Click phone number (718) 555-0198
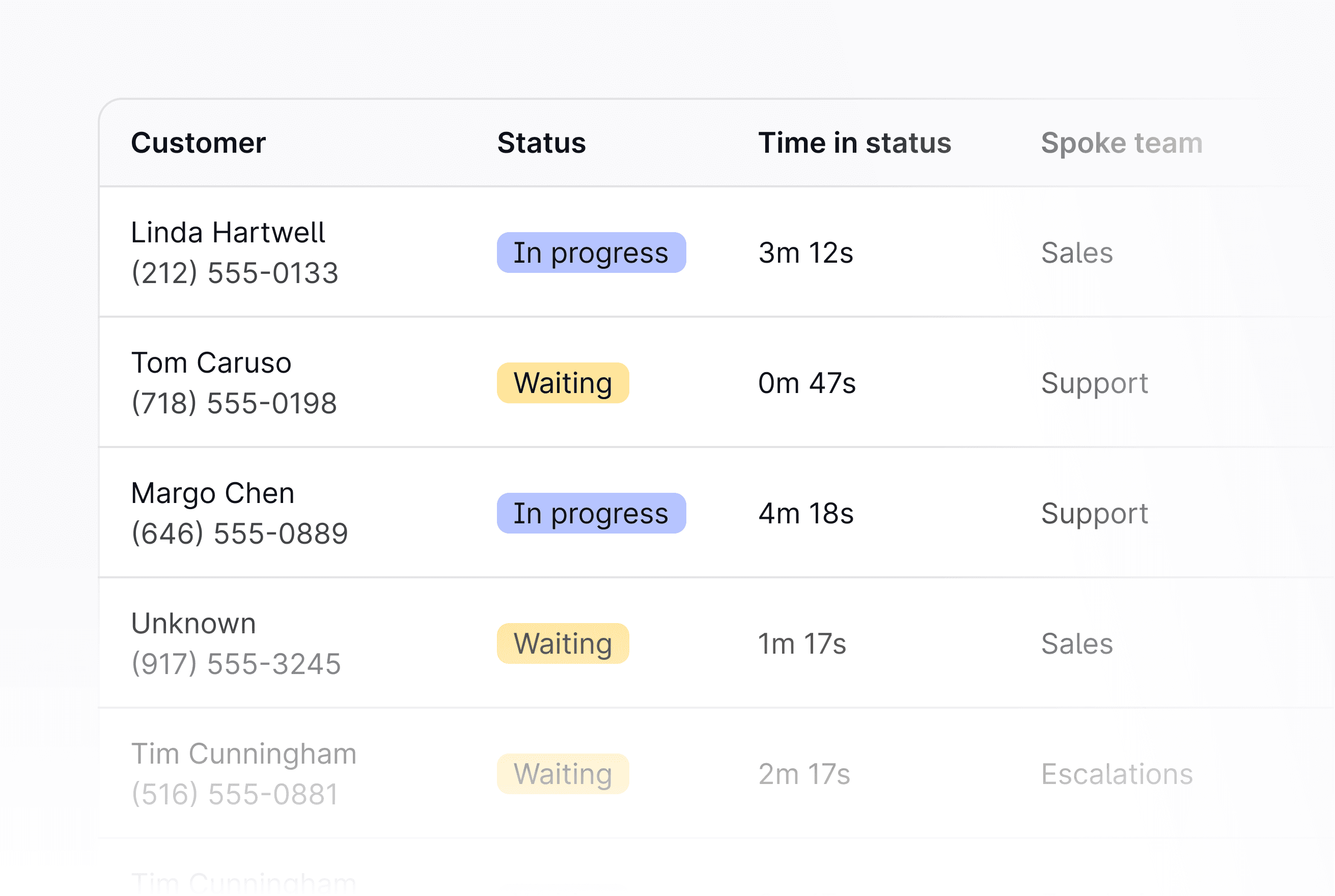Image resolution: width=1335 pixels, height=896 pixels. [234, 403]
